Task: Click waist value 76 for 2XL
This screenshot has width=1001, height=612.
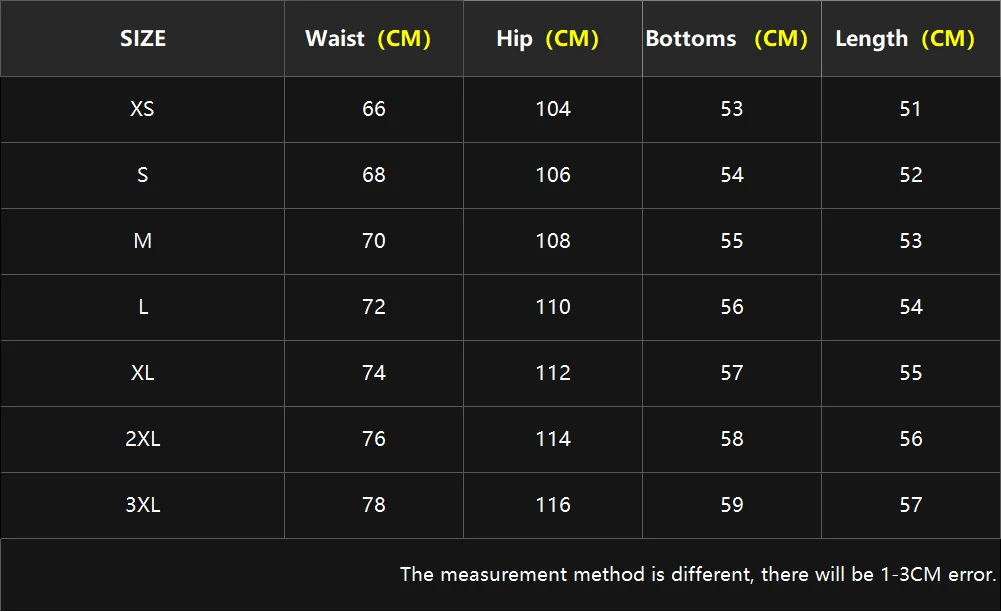Action: (374, 439)
